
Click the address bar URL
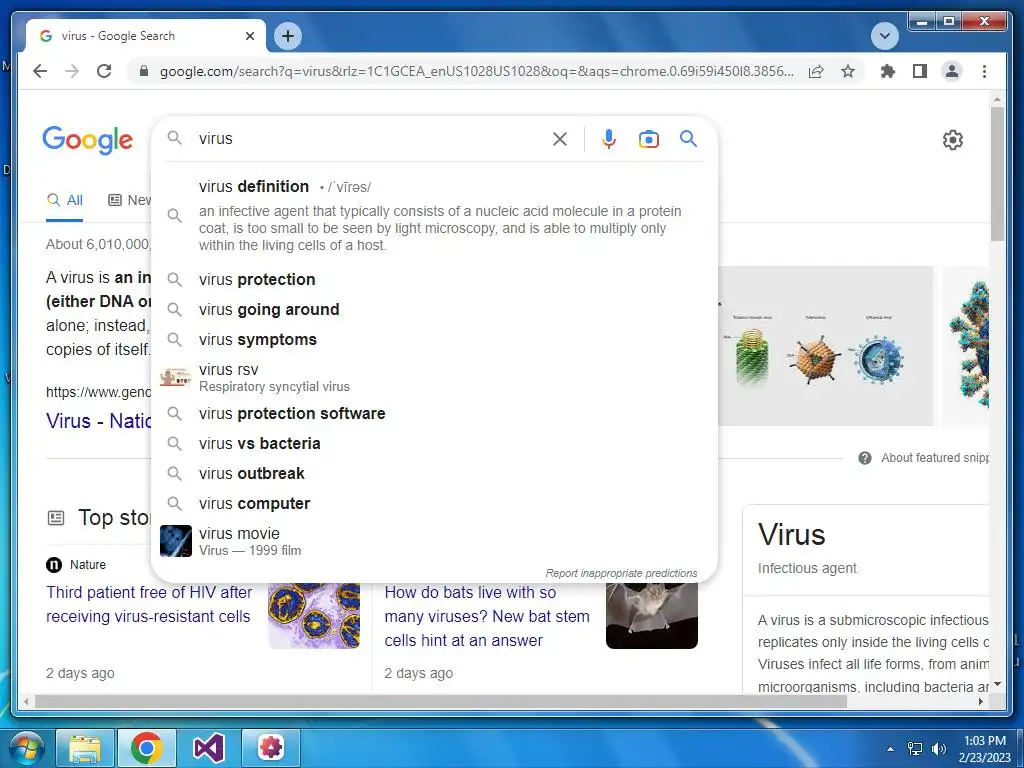coord(477,71)
